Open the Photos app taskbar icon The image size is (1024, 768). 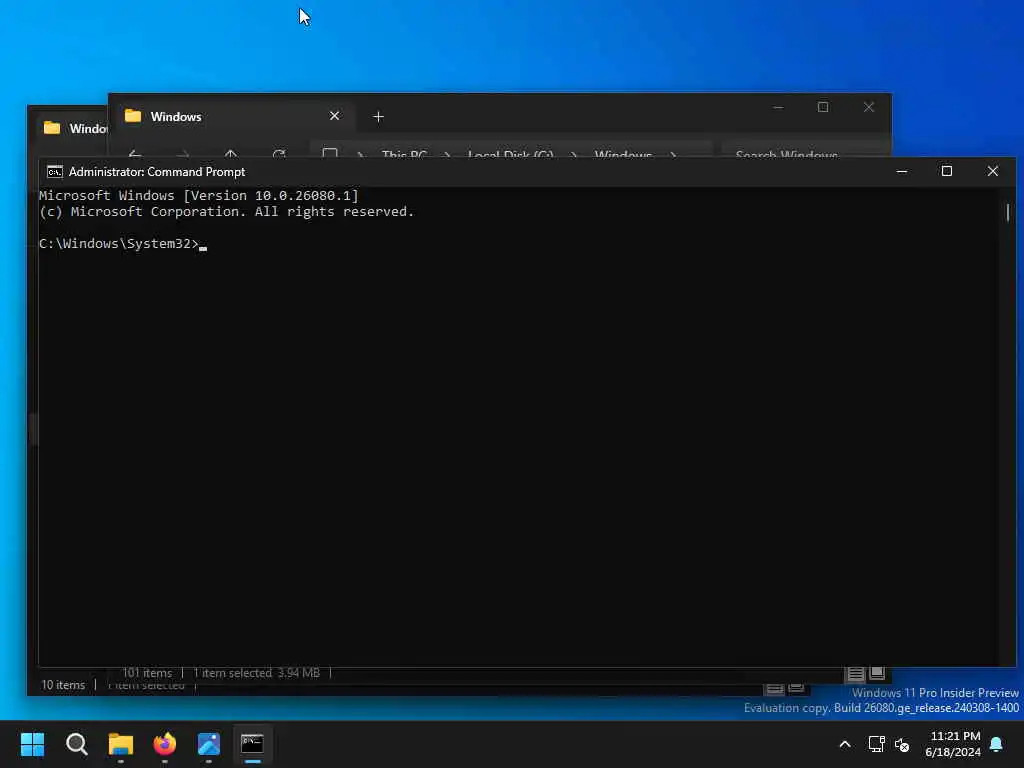208,744
